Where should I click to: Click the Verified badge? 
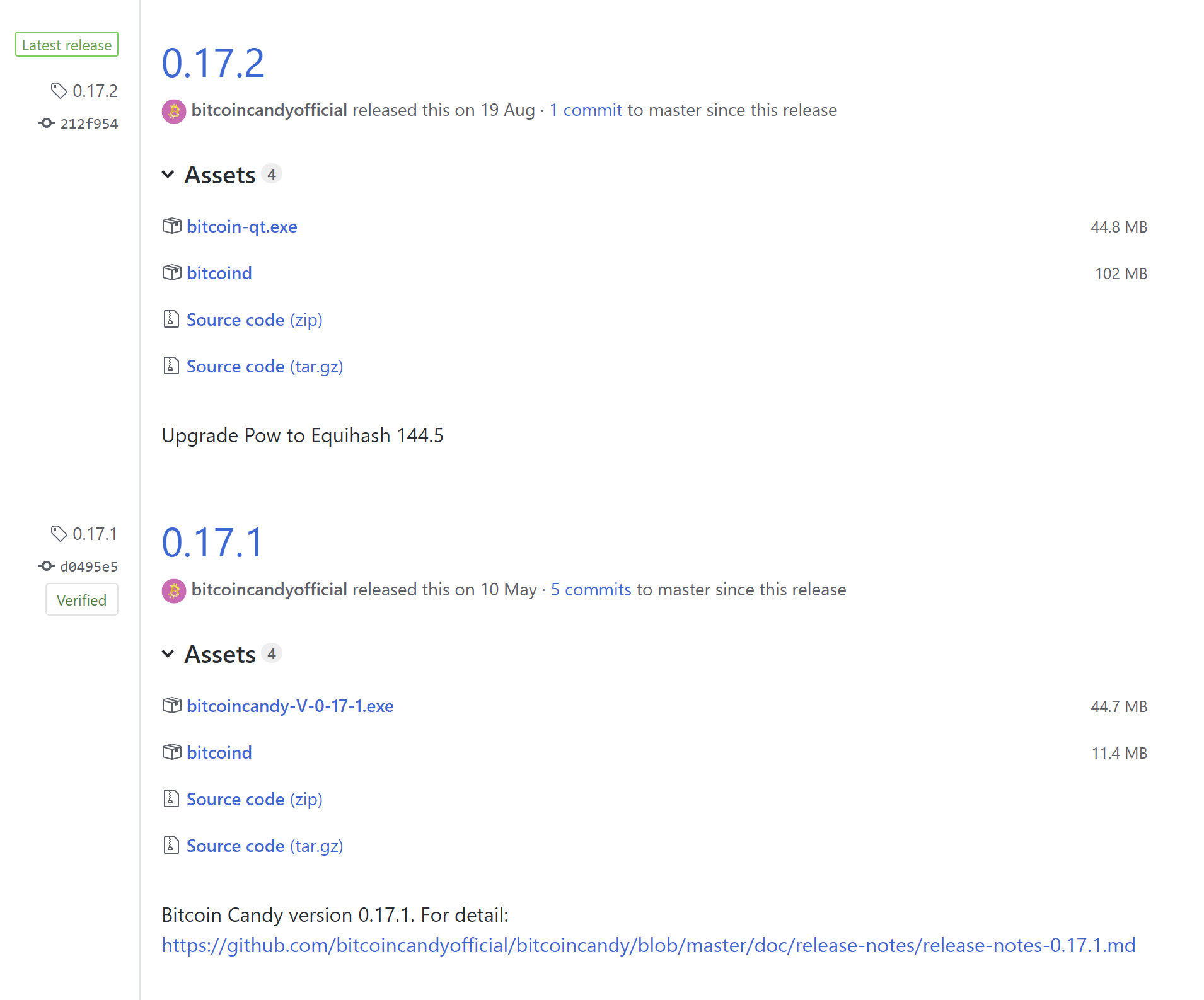[81, 600]
